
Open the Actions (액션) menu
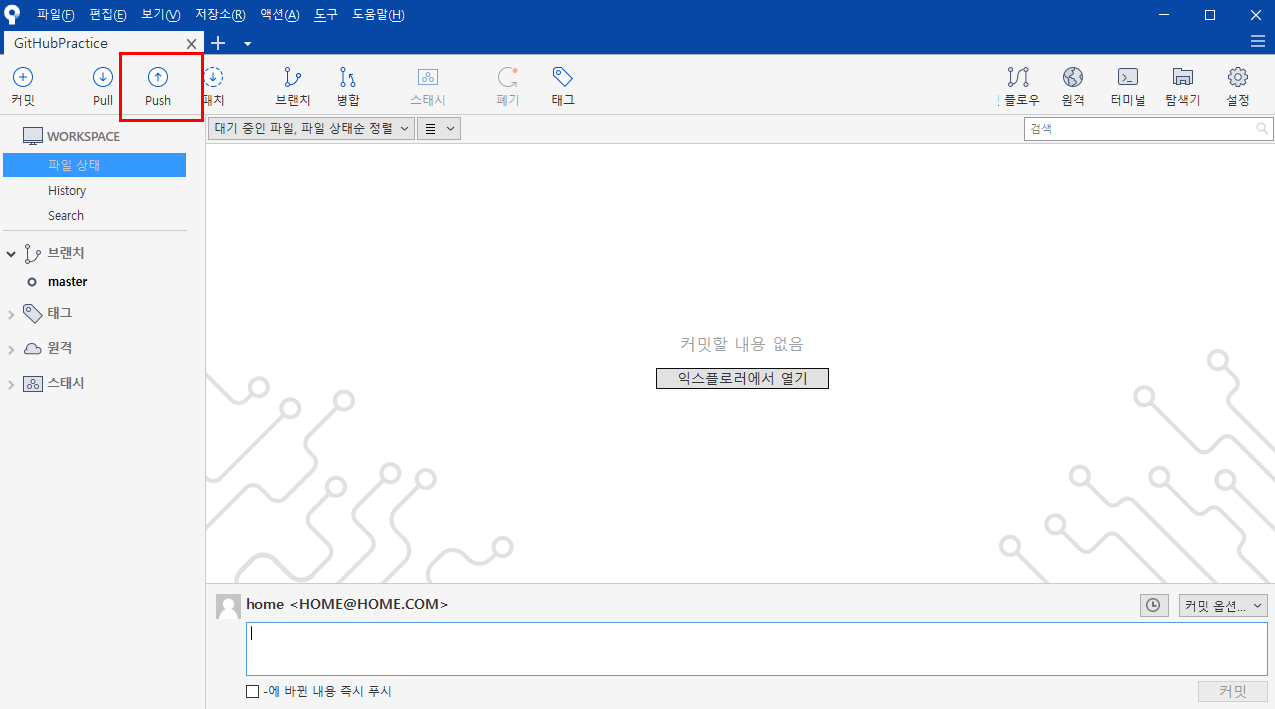(x=280, y=14)
